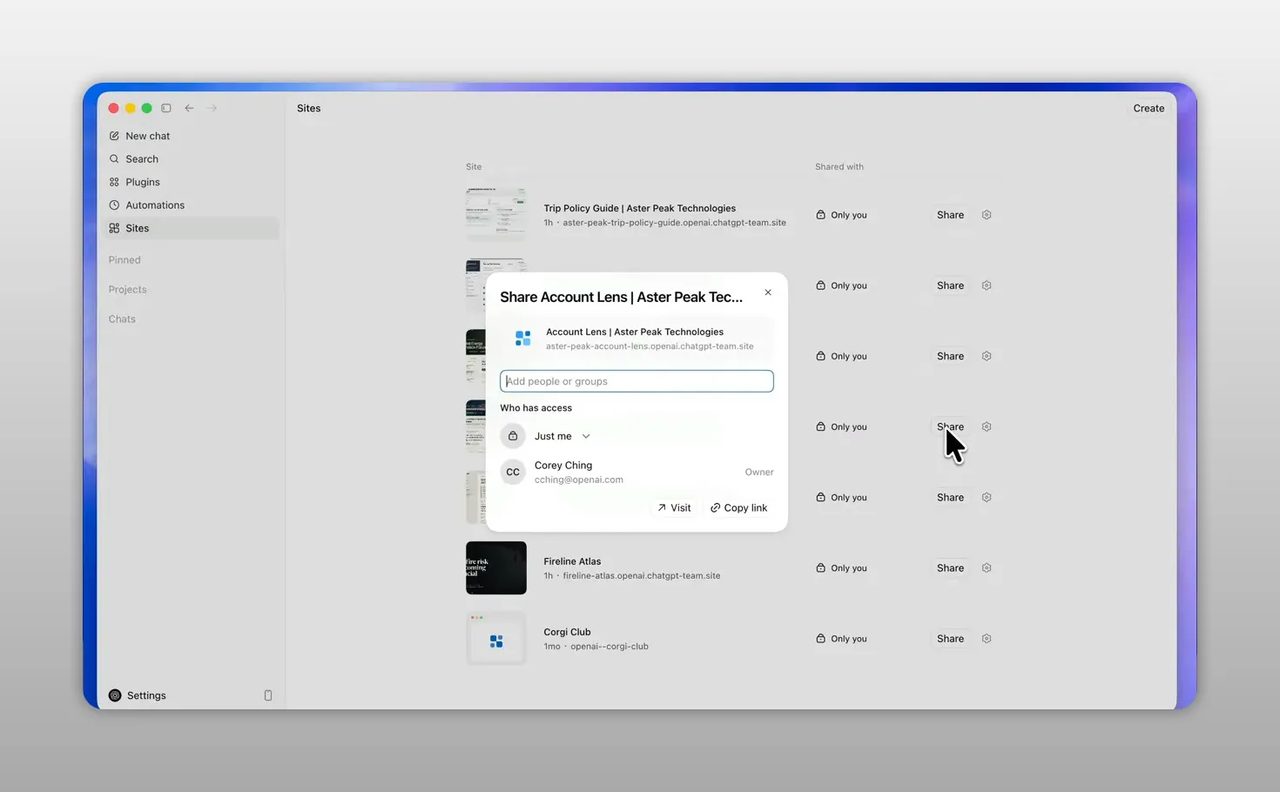The image size is (1280, 792).
Task: Share the Corgi Club site
Action: coord(950,638)
